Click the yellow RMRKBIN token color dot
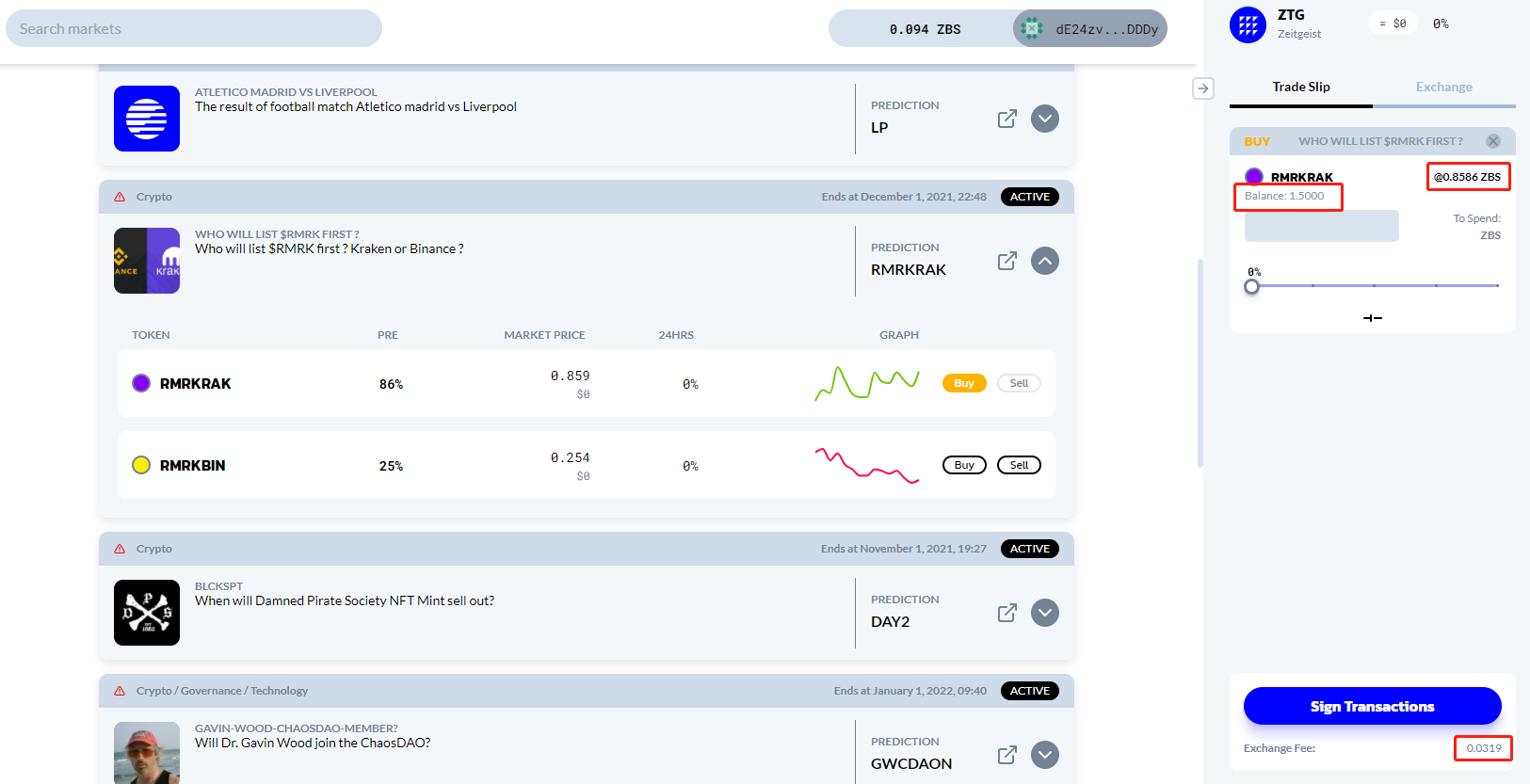1530x784 pixels. click(x=141, y=465)
